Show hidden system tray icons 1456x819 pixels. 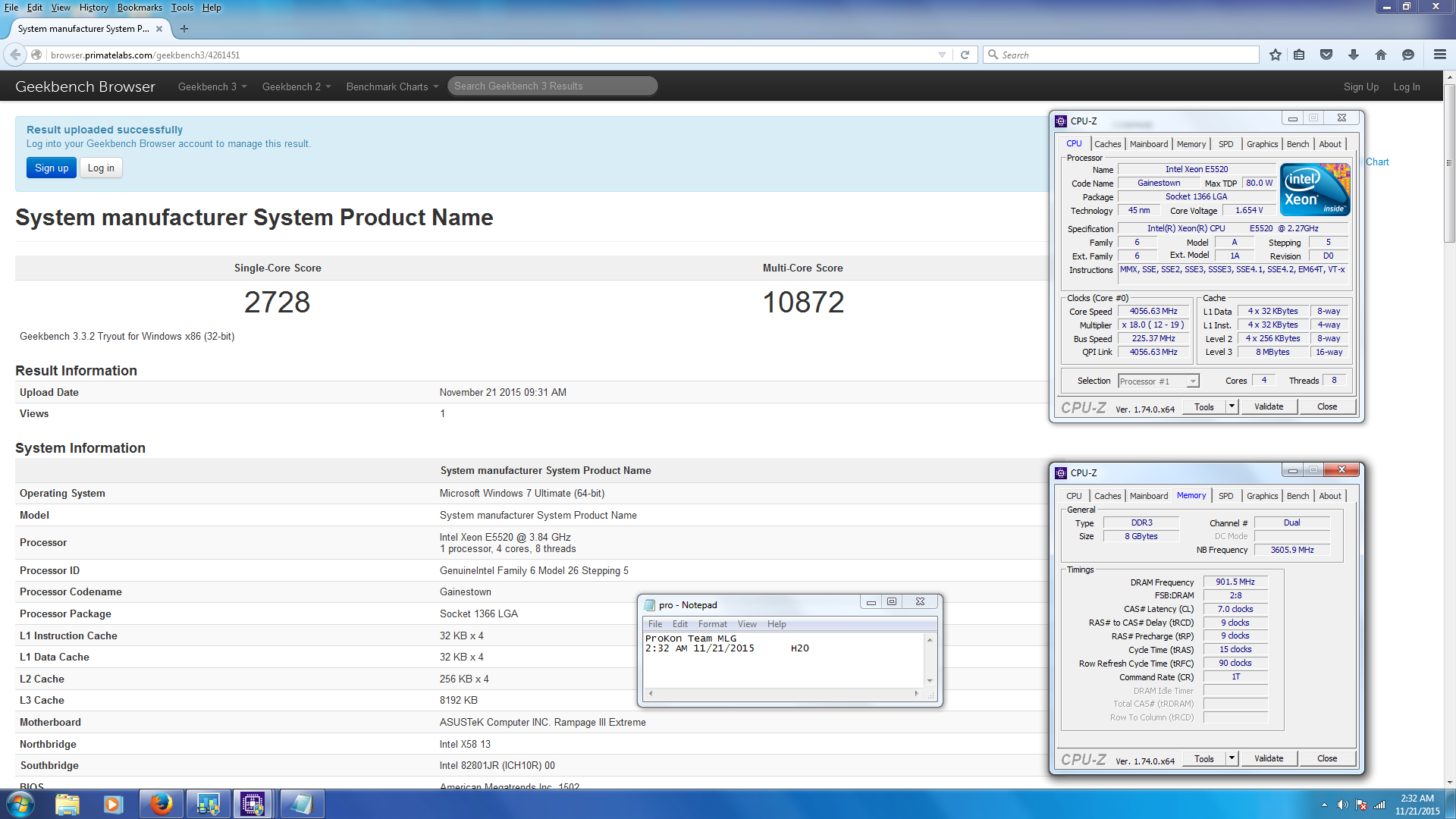point(1324,805)
